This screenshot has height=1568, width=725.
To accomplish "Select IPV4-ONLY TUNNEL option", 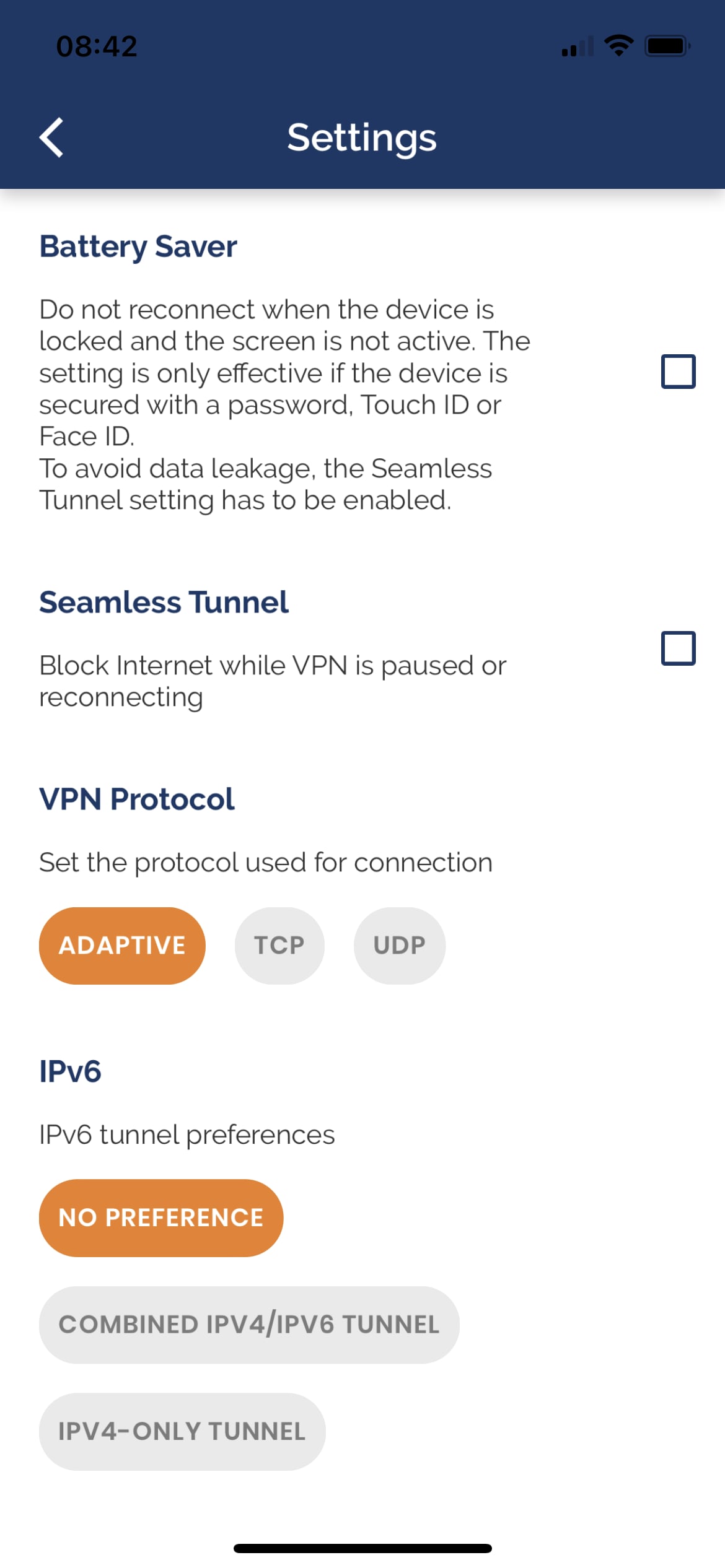I will click(182, 1432).
